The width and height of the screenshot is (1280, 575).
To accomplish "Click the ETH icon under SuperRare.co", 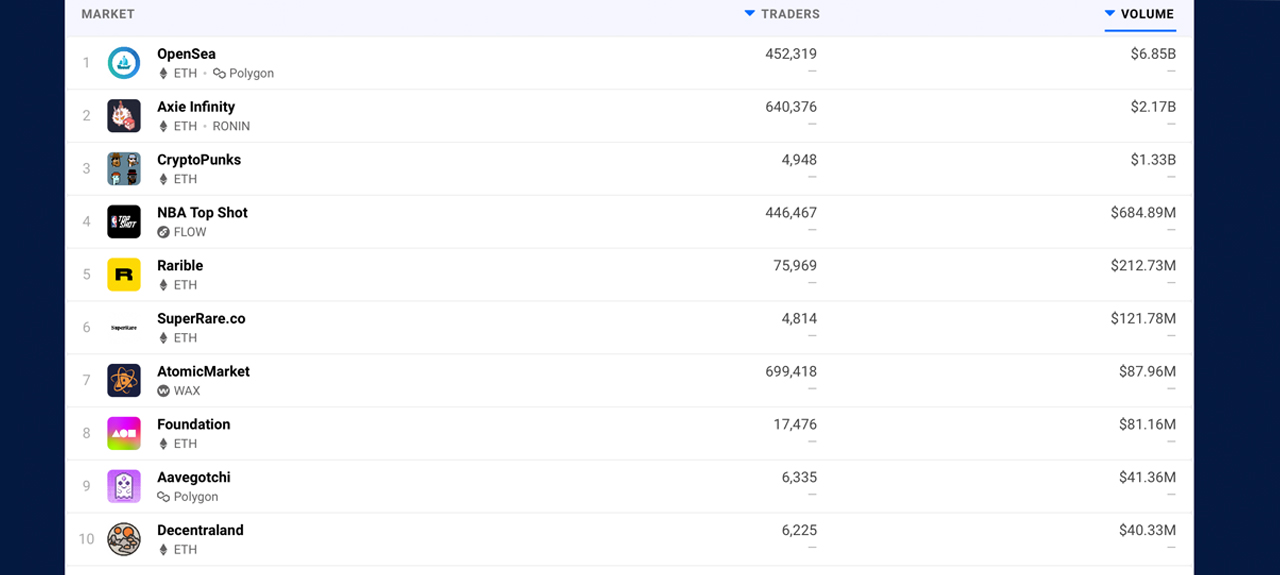I will [x=163, y=339].
